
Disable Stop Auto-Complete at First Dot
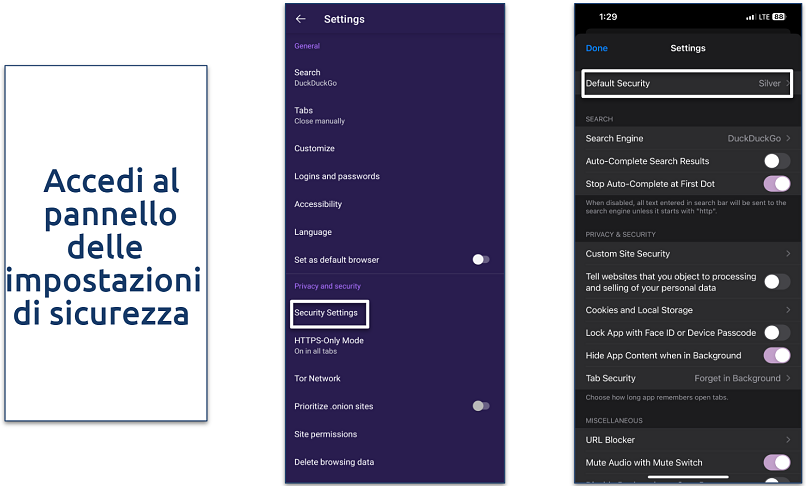click(x=776, y=184)
